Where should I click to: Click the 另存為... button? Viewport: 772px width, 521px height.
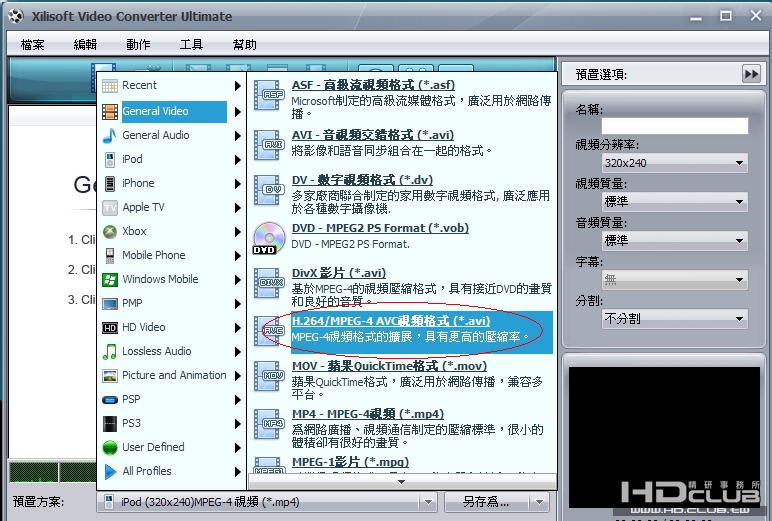click(x=486, y=502)
